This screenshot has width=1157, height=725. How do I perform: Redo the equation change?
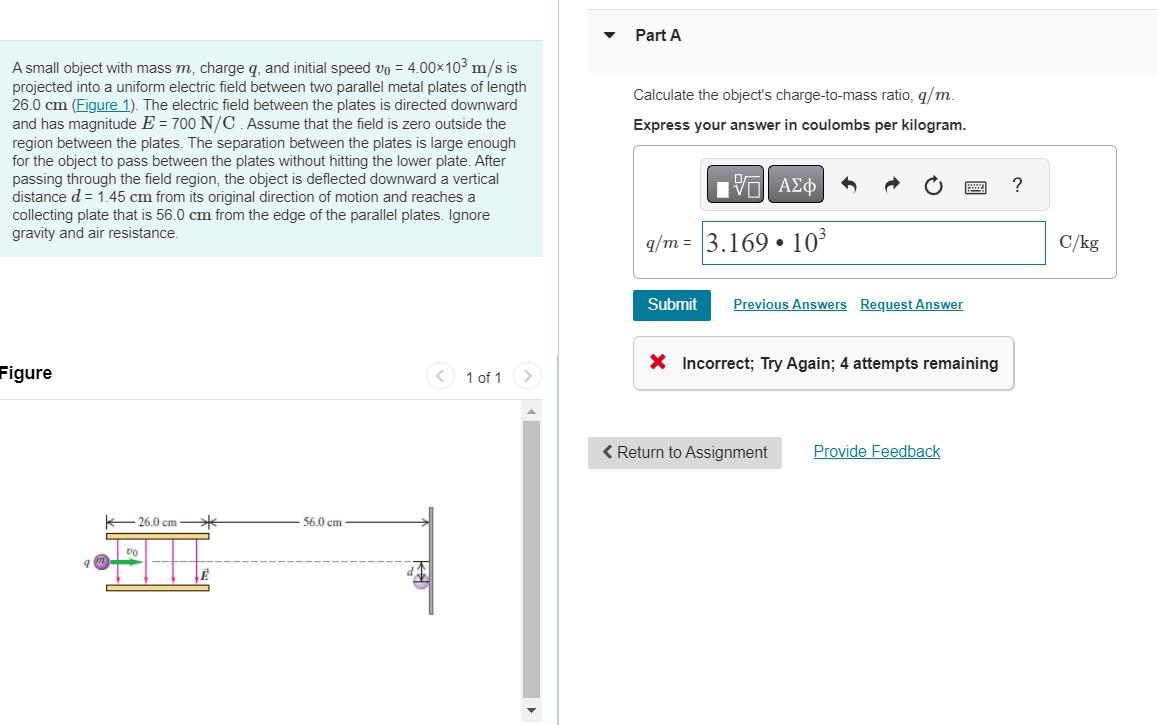pyautogui.click(x=891, y=184)
